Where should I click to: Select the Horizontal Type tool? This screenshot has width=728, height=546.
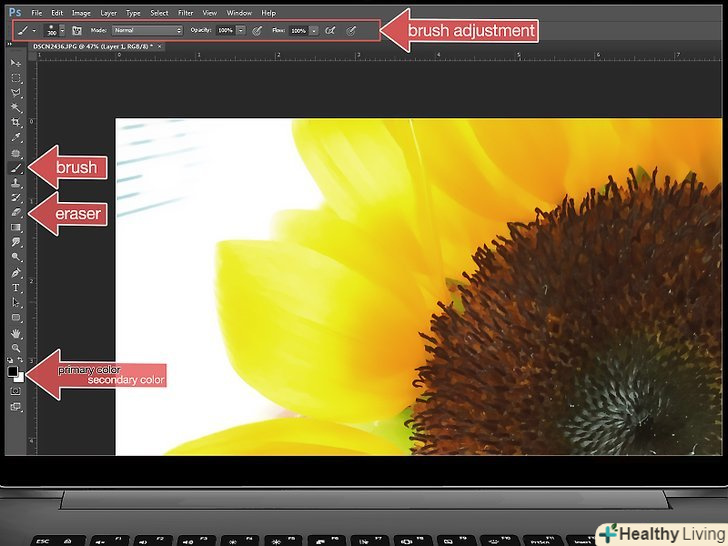coord(15,288)
